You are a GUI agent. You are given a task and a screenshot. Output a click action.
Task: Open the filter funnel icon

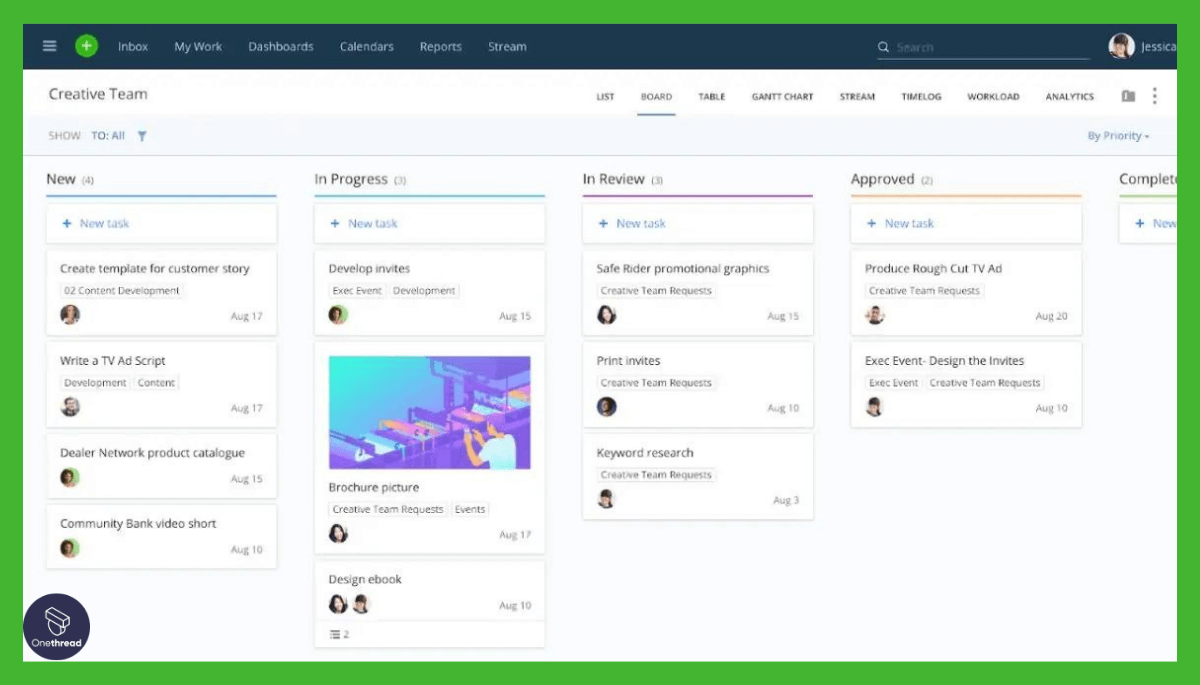pos(141,135)
